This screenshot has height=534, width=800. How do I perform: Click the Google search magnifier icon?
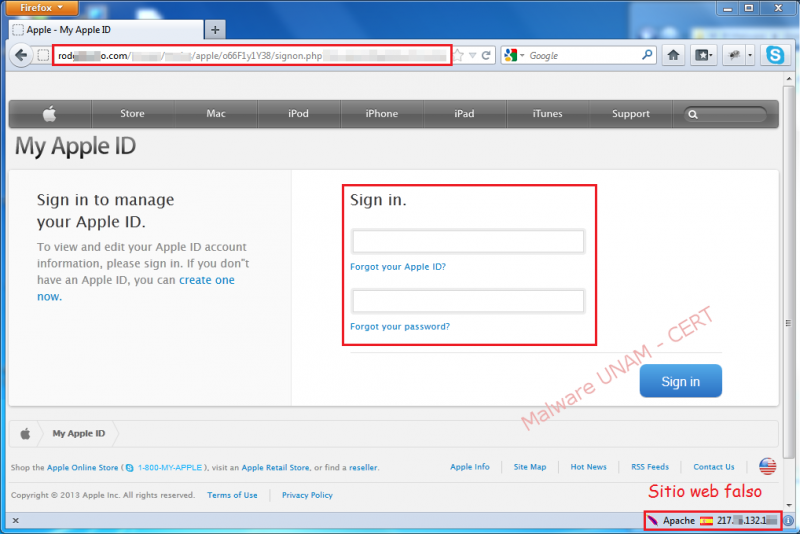pyautogui.click(x=646, y=55)
